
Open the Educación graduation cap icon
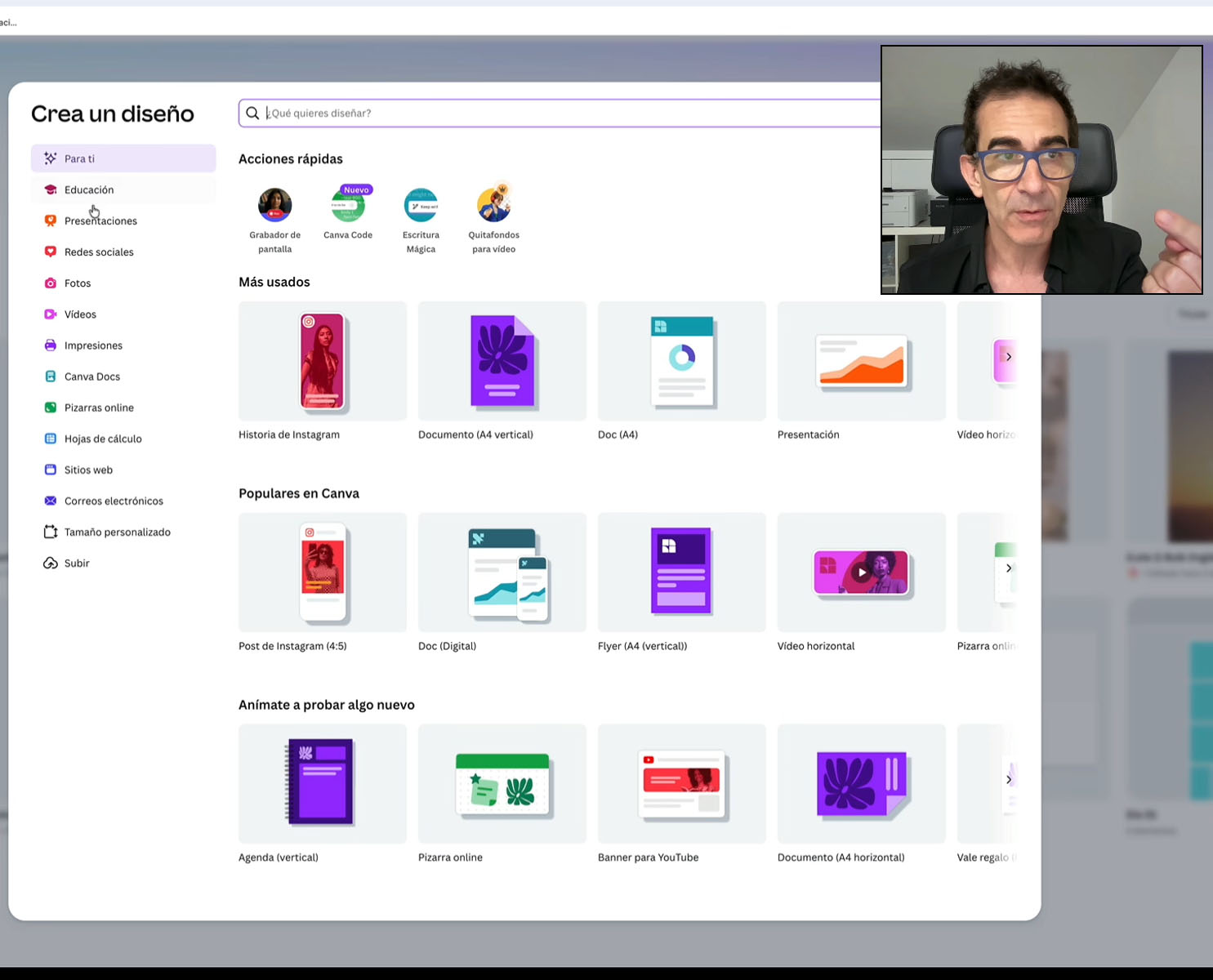50,189
